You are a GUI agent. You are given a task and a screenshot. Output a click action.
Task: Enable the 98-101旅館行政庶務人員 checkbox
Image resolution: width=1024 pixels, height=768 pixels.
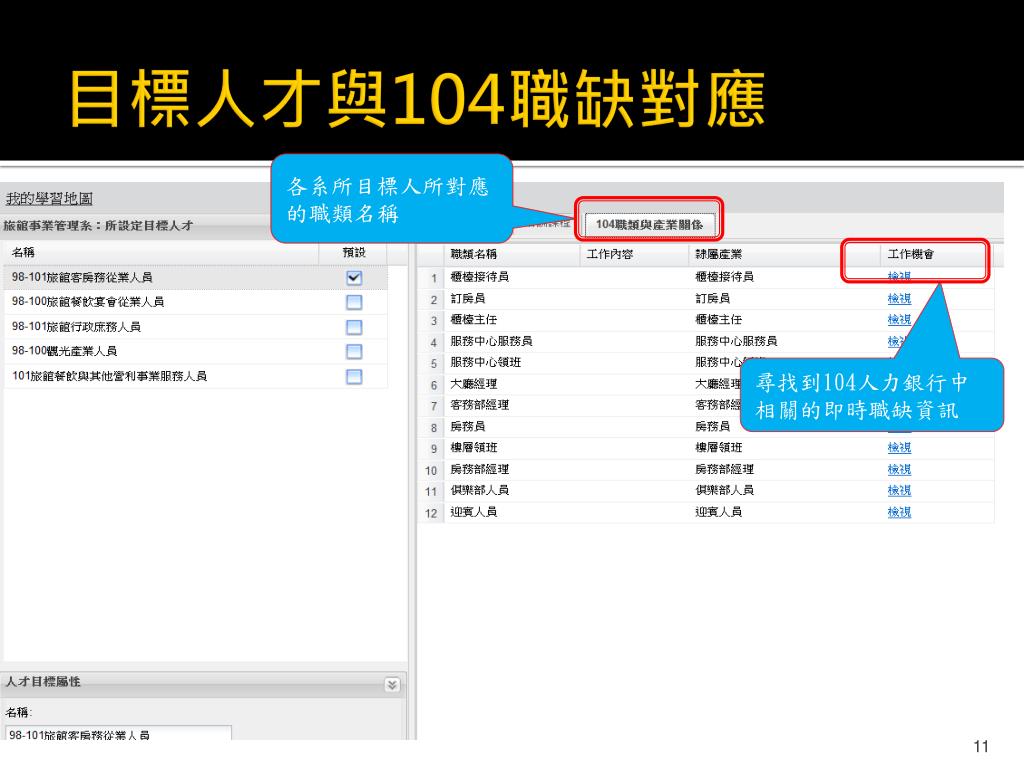[354, 327]
